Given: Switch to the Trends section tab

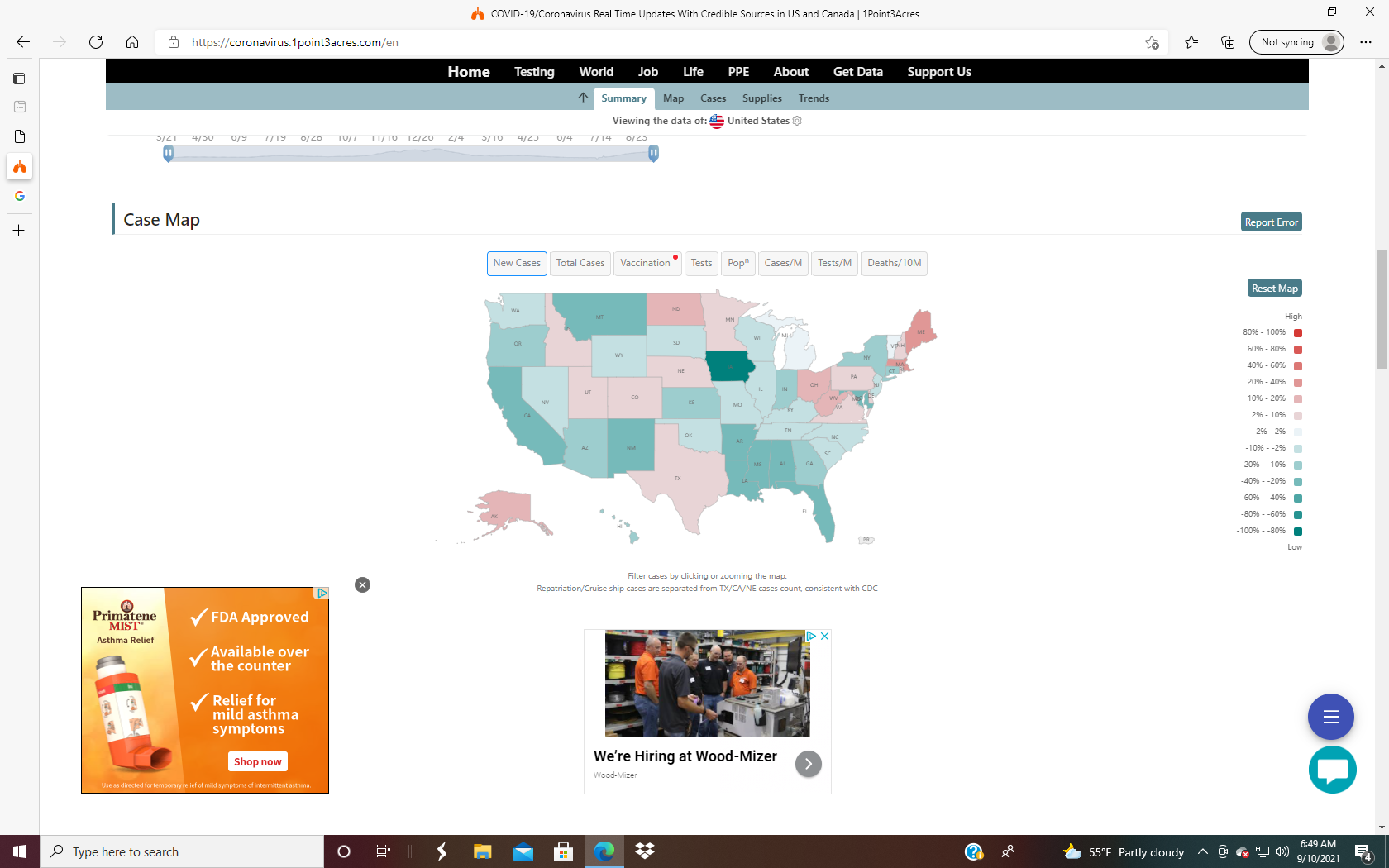Looking at the screenshot, I should coord(814,98).
